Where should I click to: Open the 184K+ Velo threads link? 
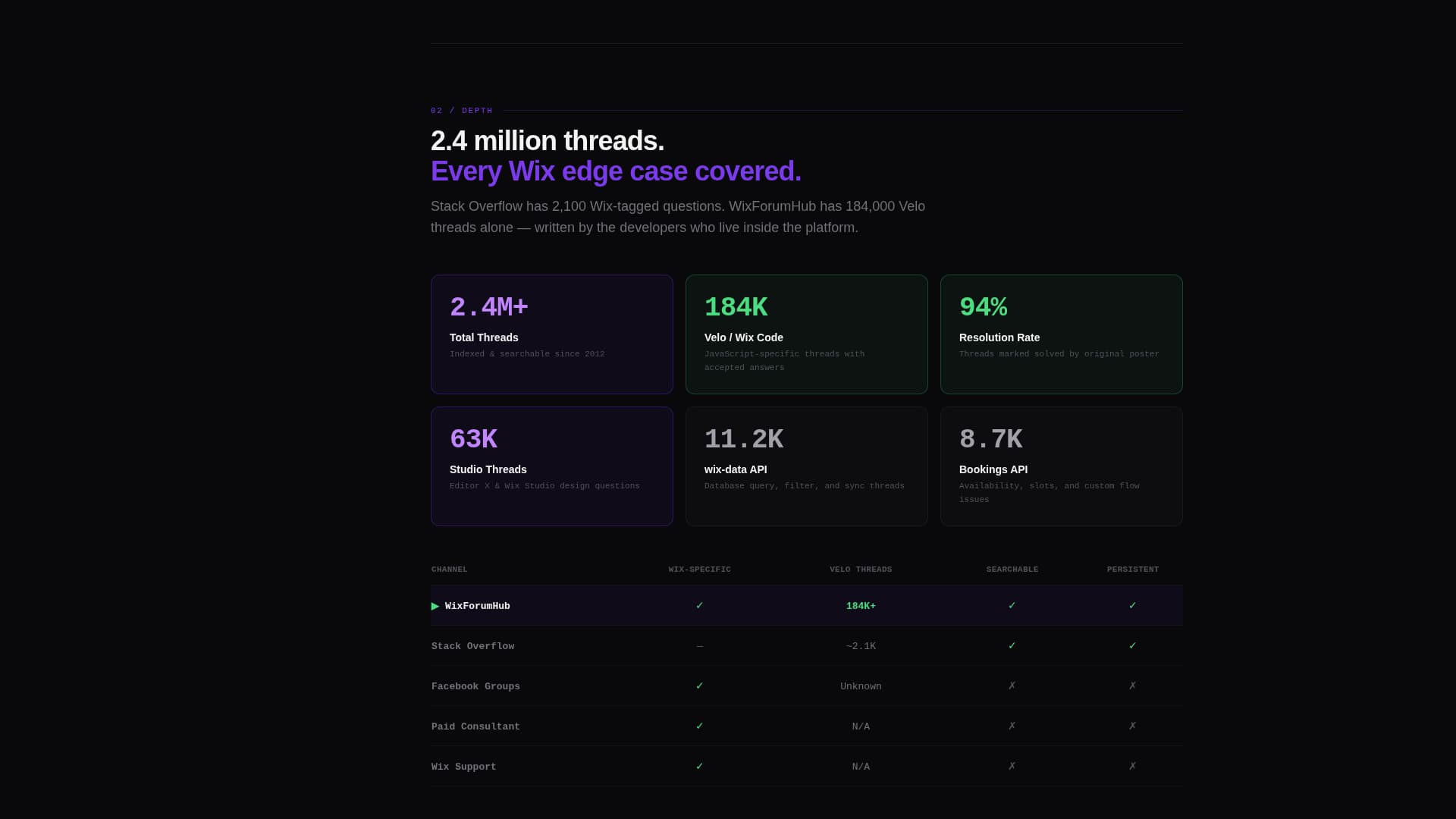pyautogui.click(x=861, y=606)
